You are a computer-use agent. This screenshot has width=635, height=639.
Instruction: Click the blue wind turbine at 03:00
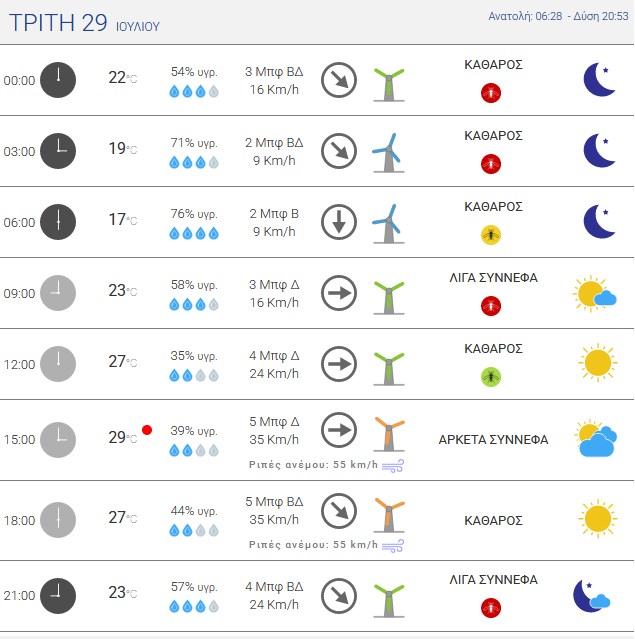[388, 153]
